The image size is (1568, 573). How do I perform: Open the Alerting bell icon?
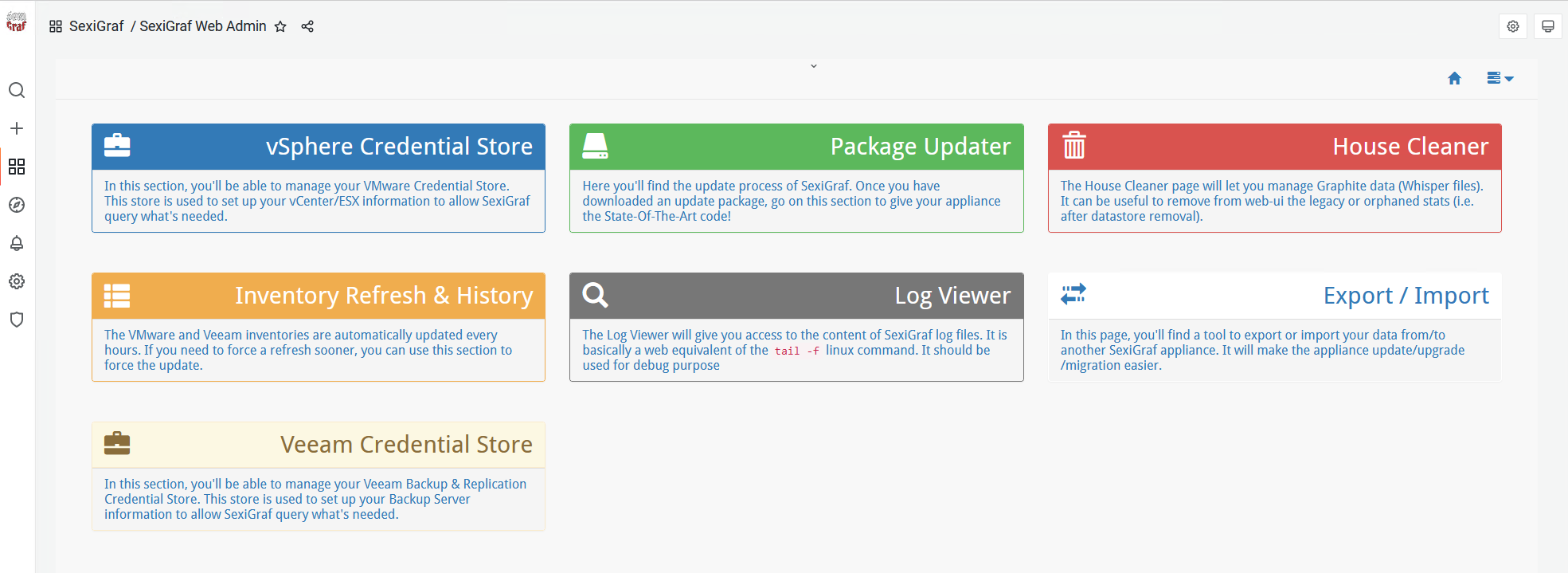click(x=17, y=243)
